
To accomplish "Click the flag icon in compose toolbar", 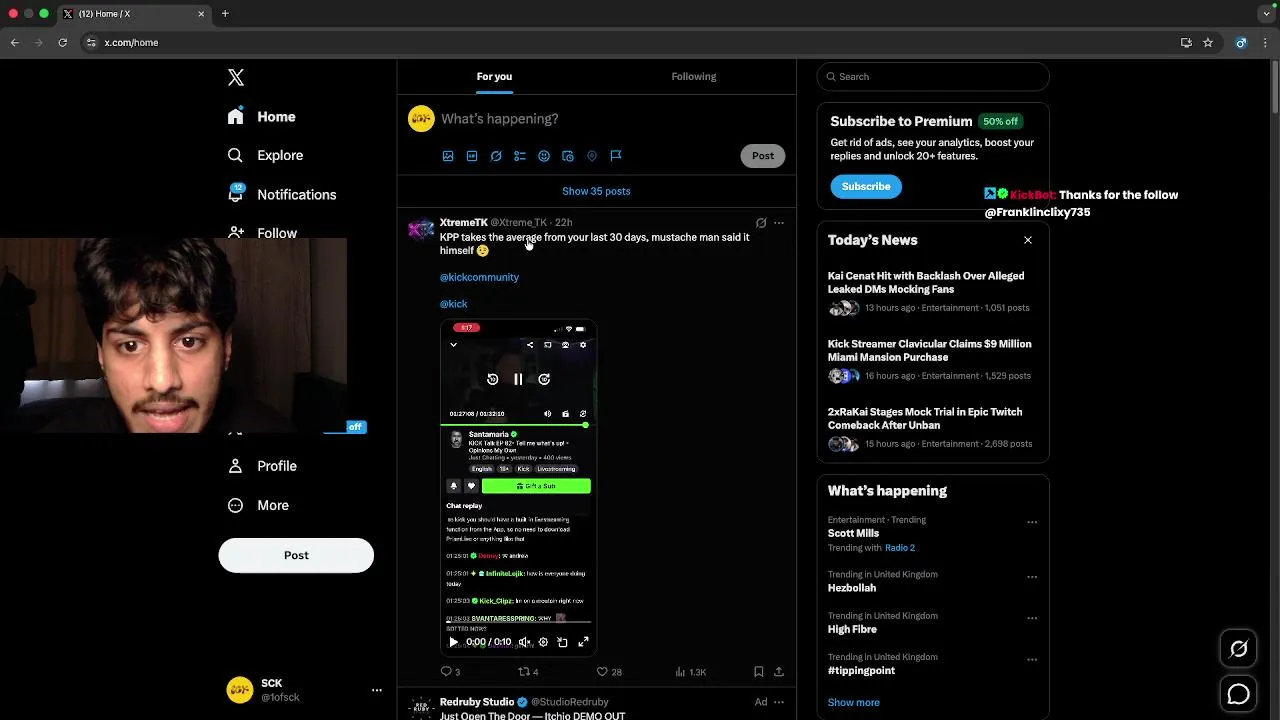I will 616,156.
